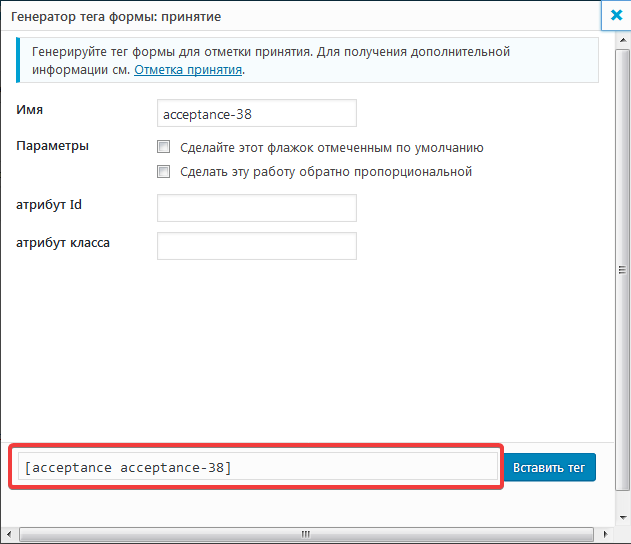Close the form tag generator dialog
This screenshot has width=631, height=544.
click(x=616, y=16)
